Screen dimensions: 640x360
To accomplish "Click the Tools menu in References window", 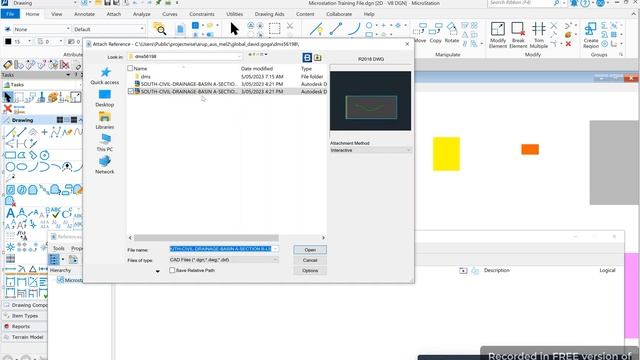I will tap(59, 248).
